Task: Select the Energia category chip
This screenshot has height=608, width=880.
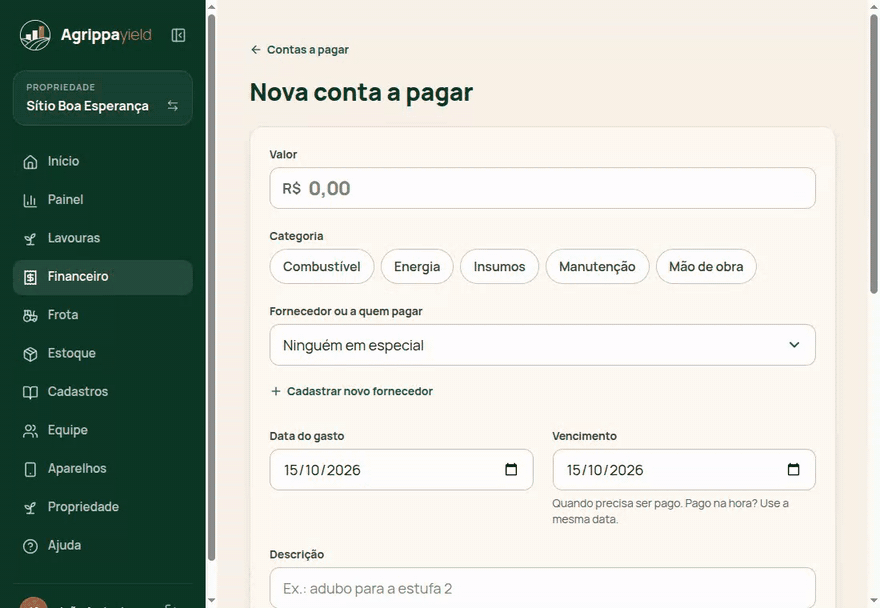Action: [x=417, y=267]
